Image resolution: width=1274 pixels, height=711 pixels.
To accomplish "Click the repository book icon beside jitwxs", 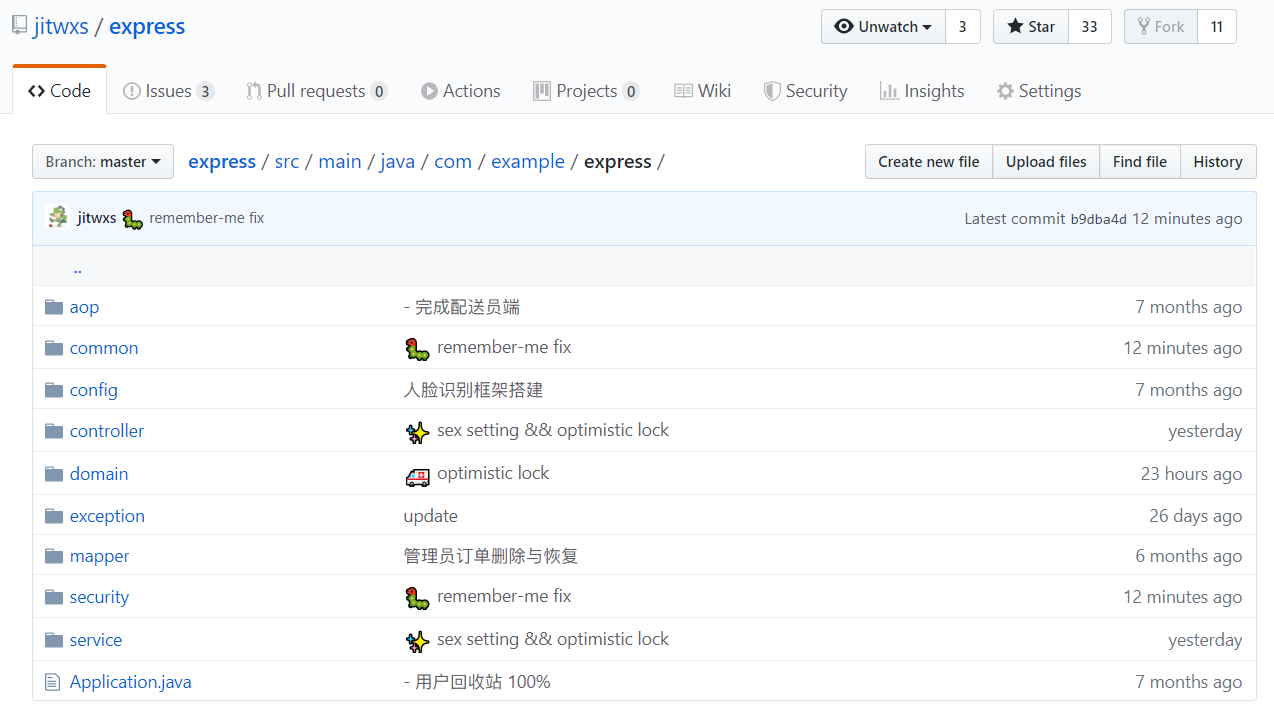I will [x=19, y=26].
